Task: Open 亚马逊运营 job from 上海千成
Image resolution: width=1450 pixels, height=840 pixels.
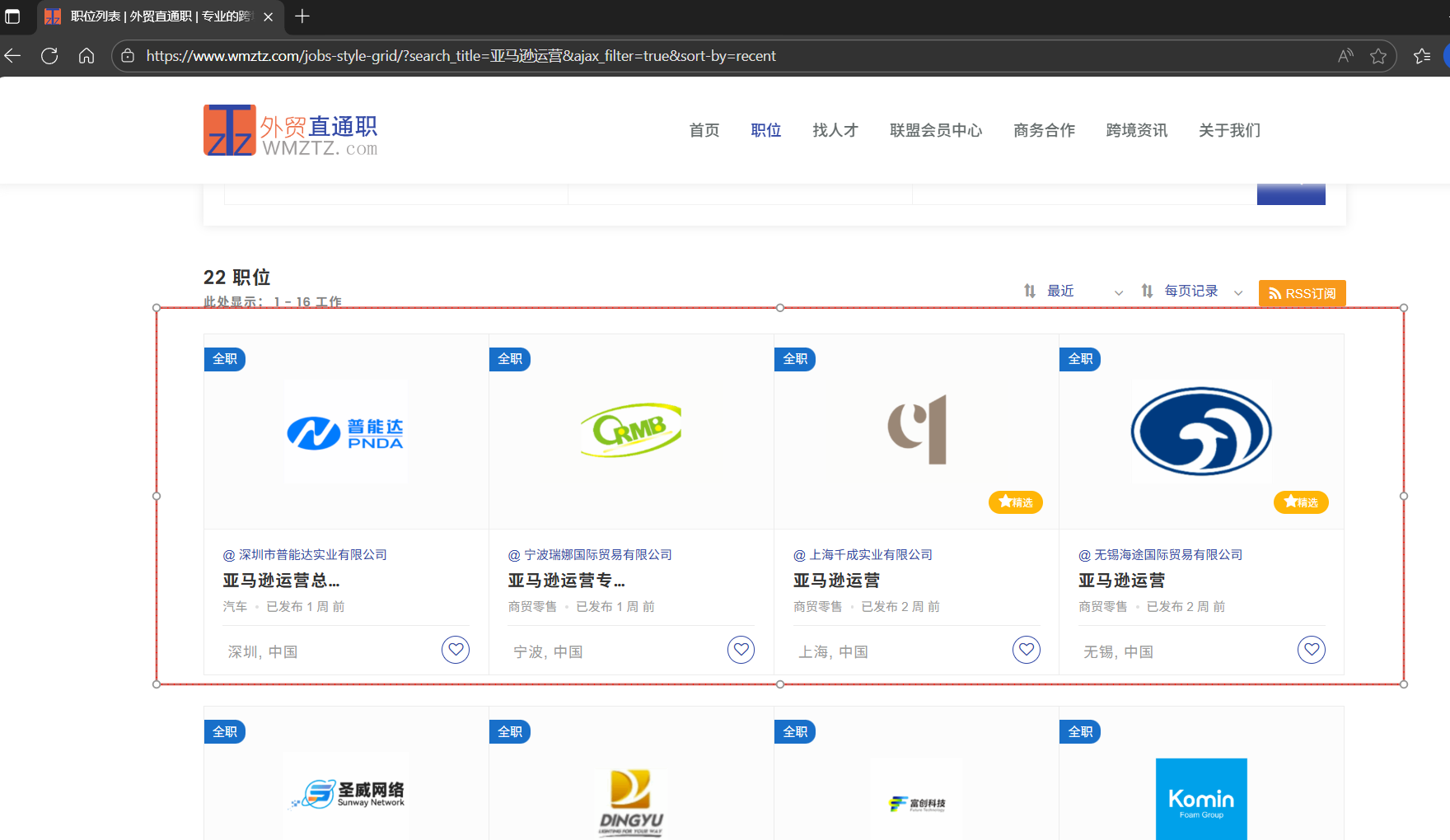Action: pyautogui.click(x=836, y=581)
